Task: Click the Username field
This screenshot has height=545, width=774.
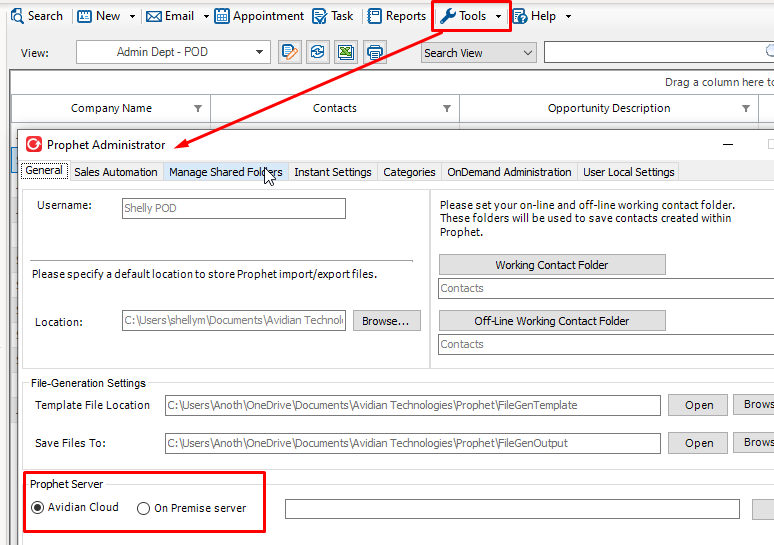Action: coord(233,208)
